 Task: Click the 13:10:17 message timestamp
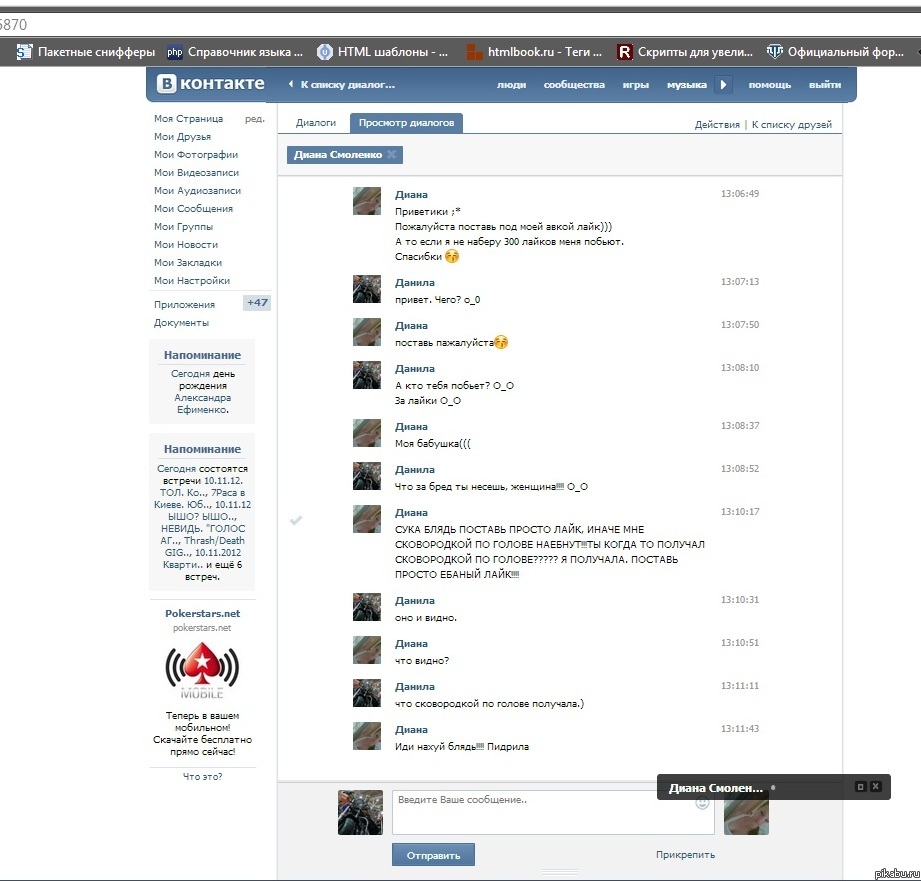(740, 512)
